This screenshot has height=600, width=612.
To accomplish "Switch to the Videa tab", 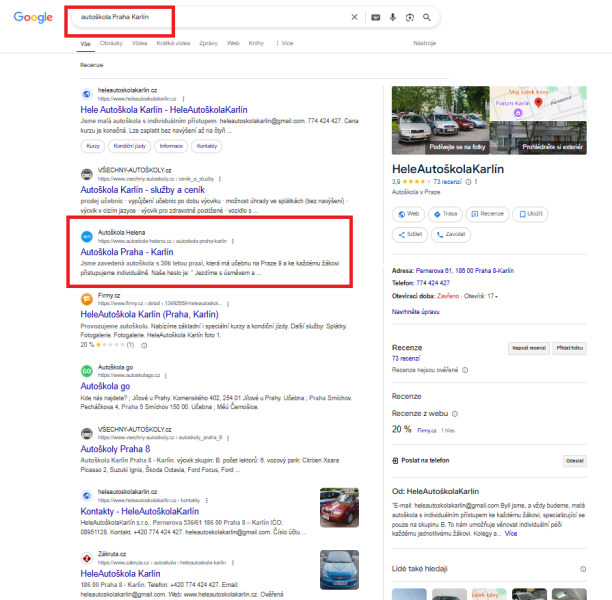I will pos(139,43).
